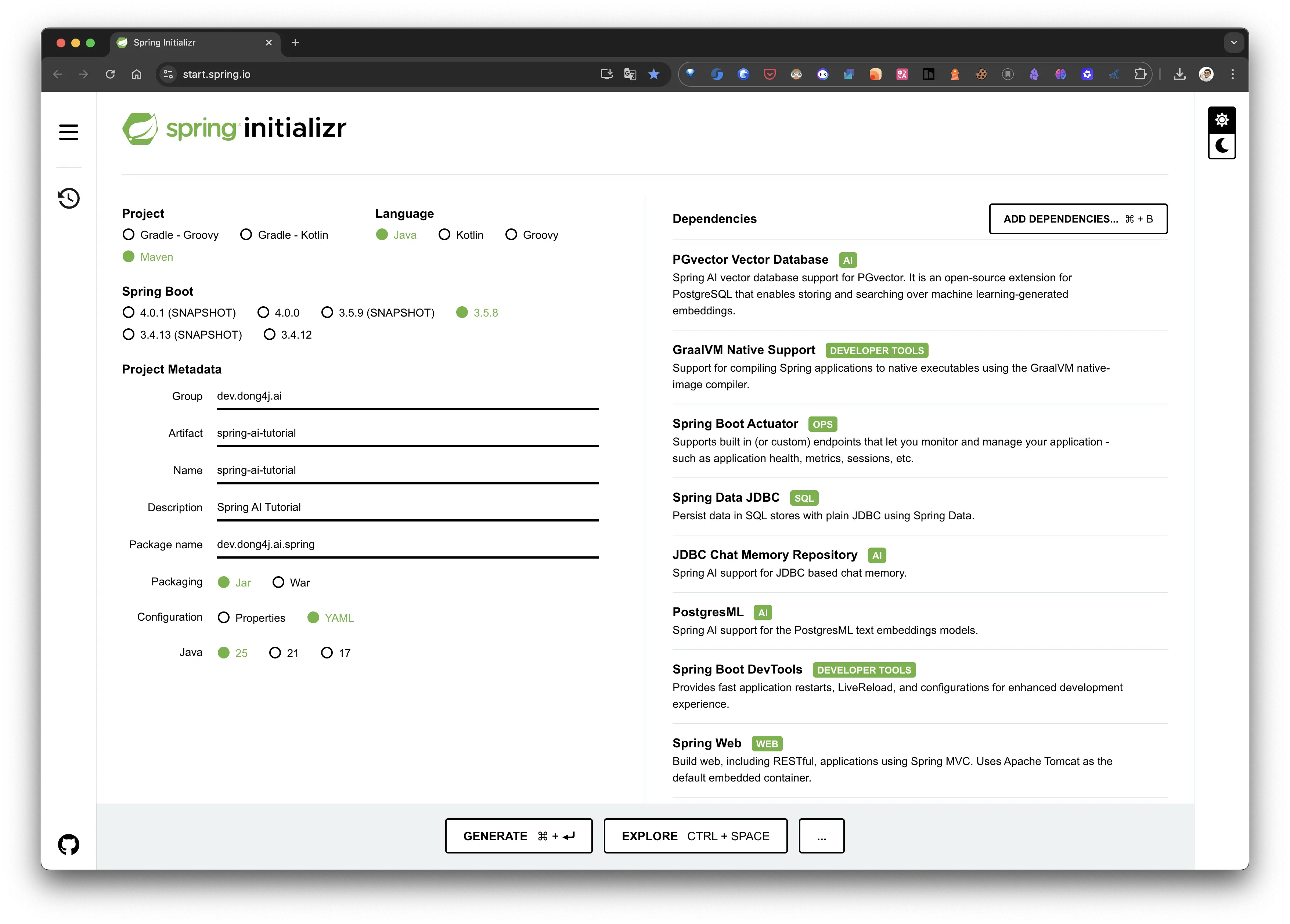This screenshot has height=924, width=1290.
Task: Switch to the light theme via the sun icon
Action: point(1222,120)
